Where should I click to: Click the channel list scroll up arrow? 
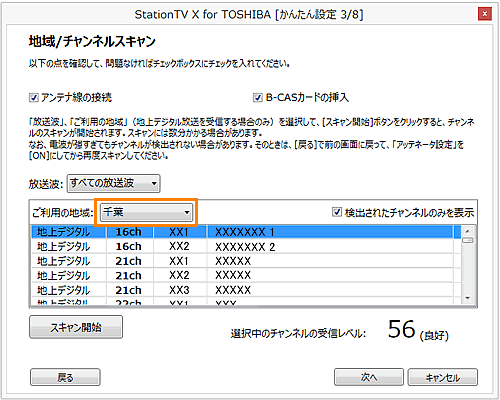tap(468, 231)
